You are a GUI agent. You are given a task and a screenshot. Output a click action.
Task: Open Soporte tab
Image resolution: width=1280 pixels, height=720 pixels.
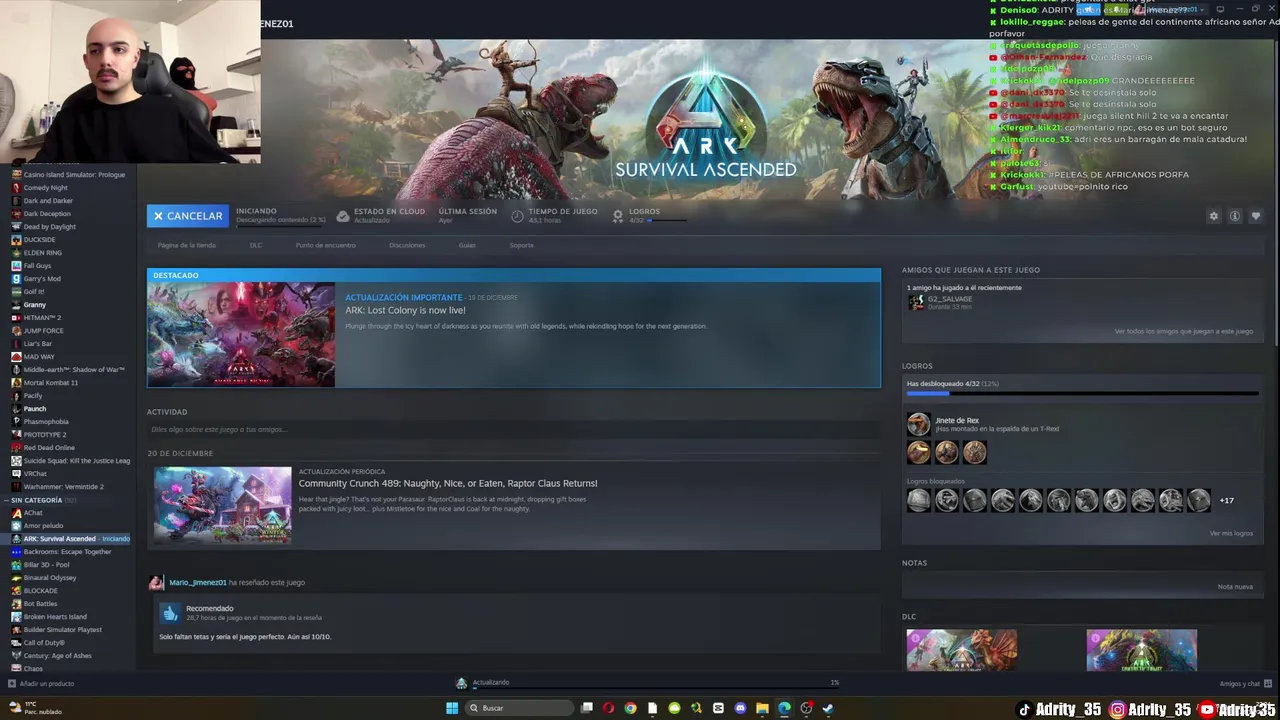coord(521,245)
